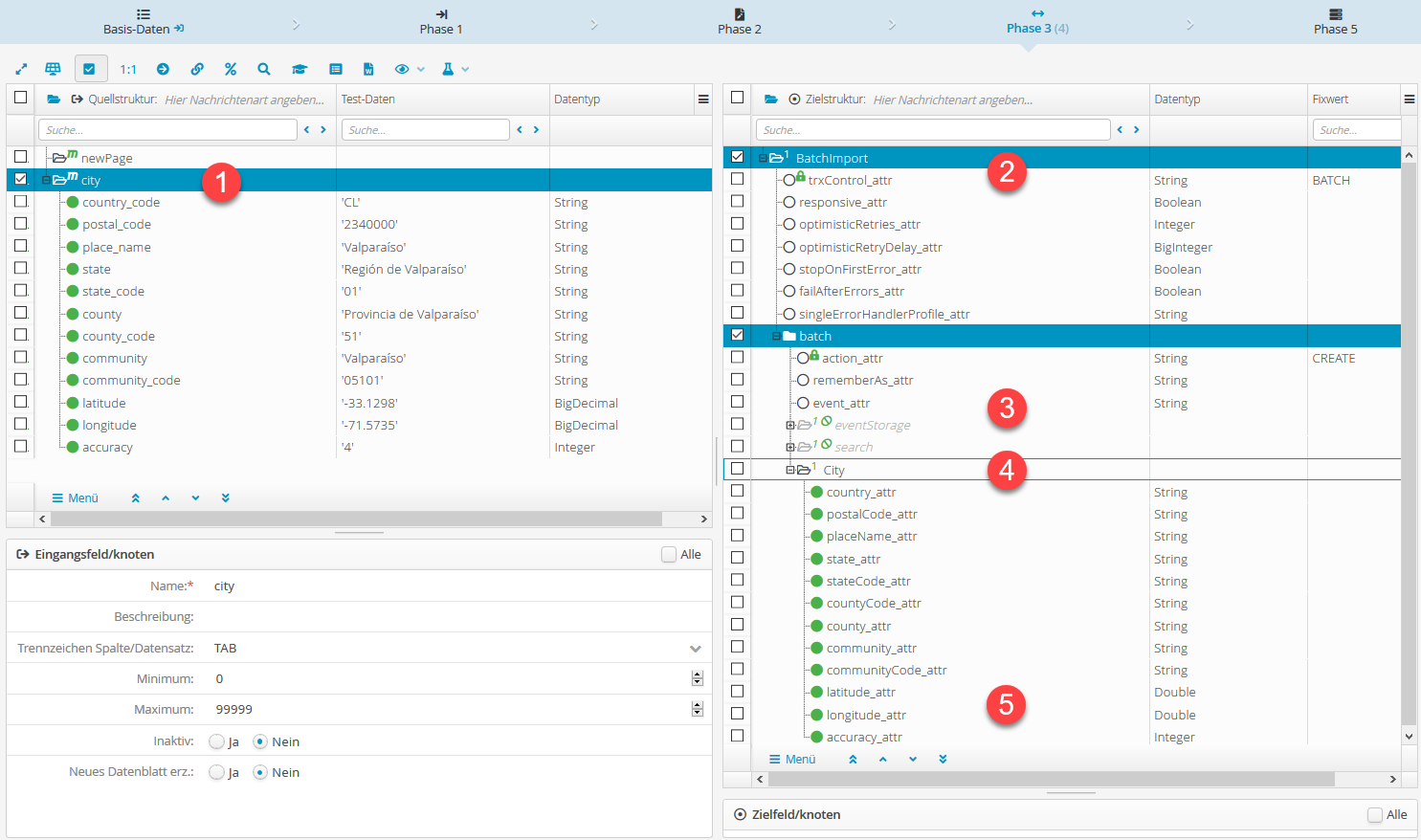Click the flask test toolbar icon

[x=448, y=69]
